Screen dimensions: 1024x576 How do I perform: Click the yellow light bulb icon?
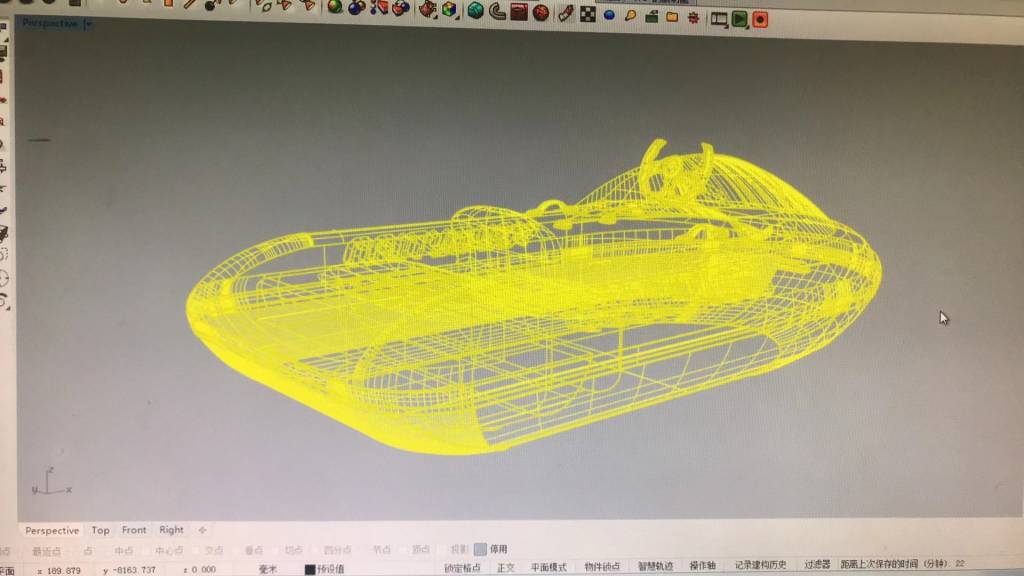(x=630, y=15)
